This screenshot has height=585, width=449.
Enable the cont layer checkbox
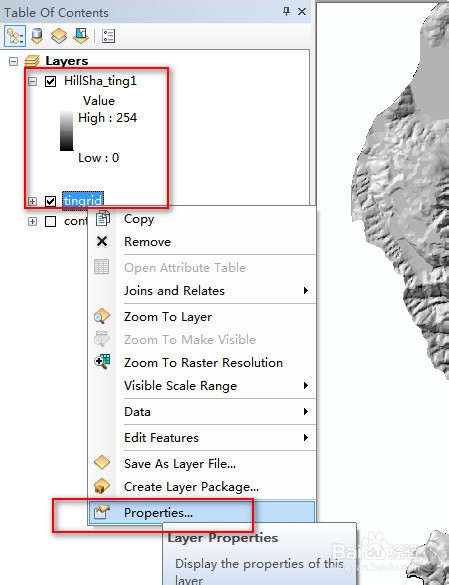tap(50, 221)
